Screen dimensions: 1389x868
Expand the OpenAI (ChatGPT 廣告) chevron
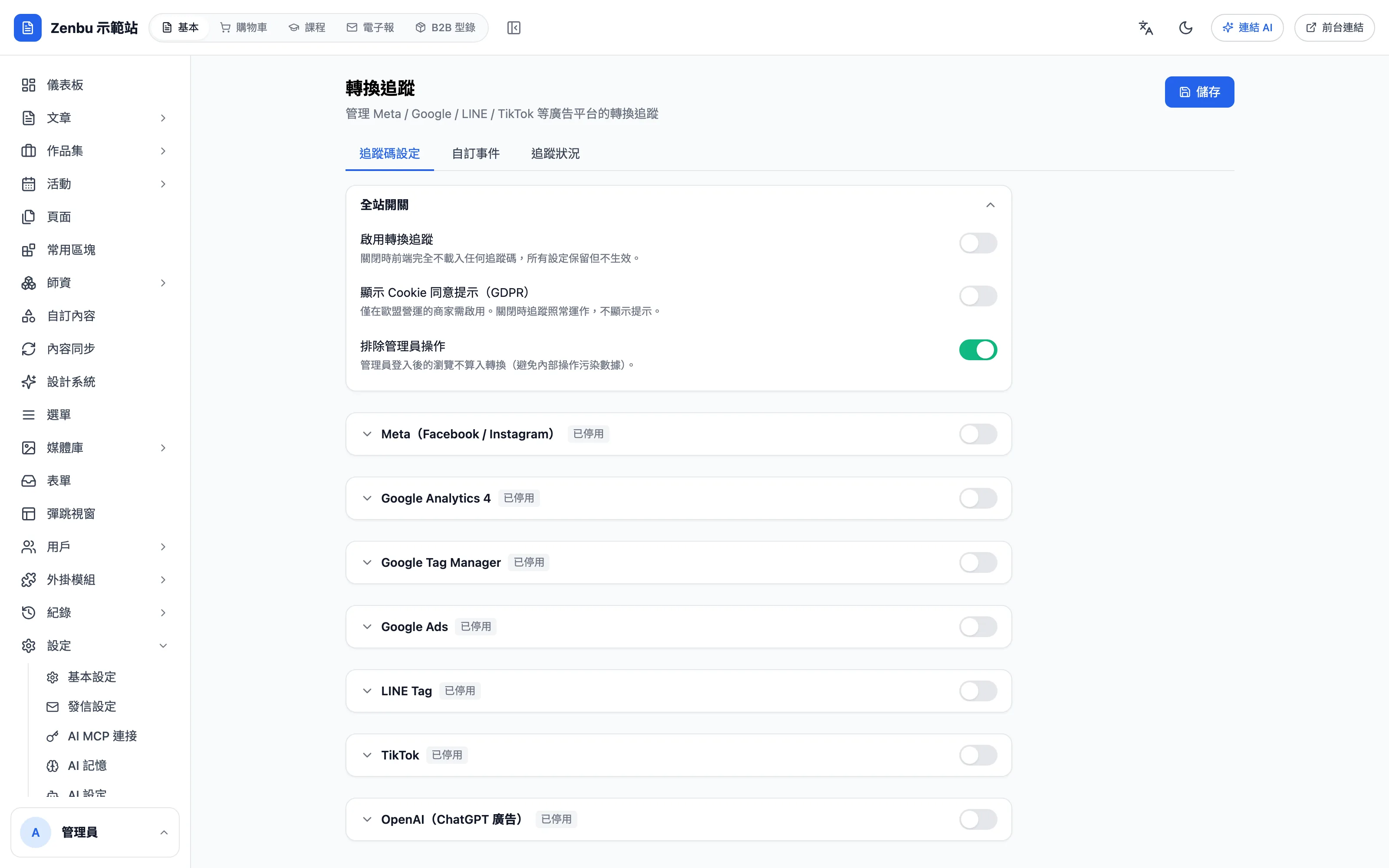367,820
